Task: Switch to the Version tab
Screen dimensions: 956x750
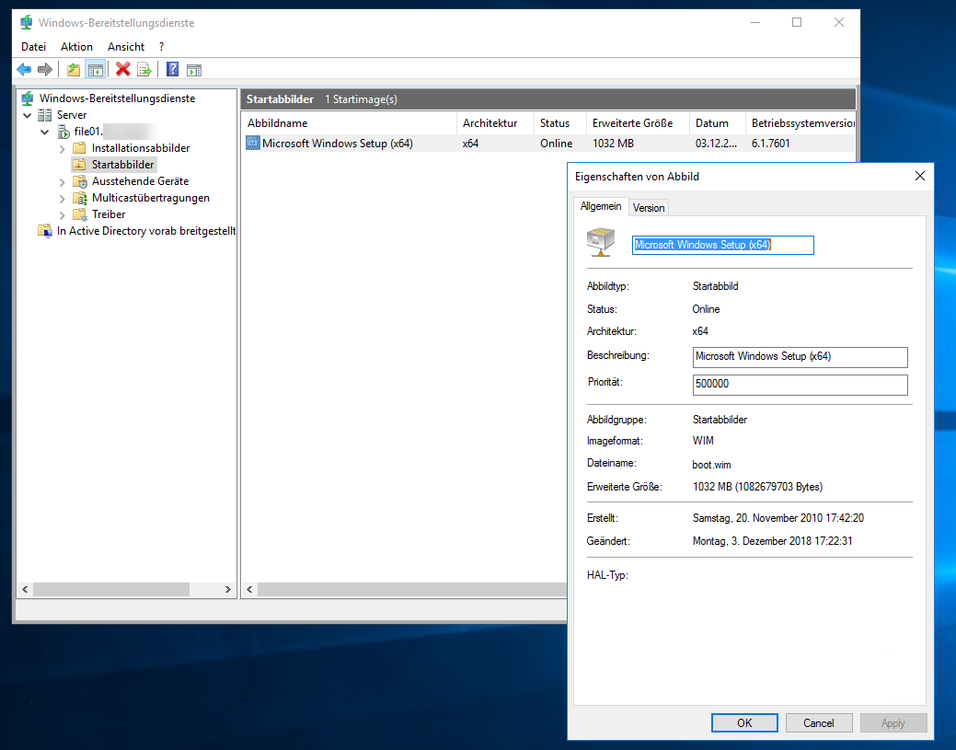Action: [x=648, y=208]
